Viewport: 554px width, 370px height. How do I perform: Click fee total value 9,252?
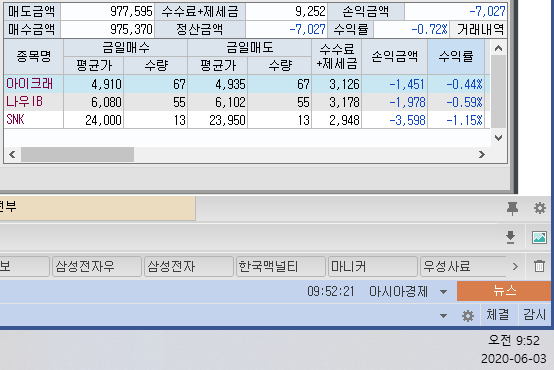[x=310, y=11]
